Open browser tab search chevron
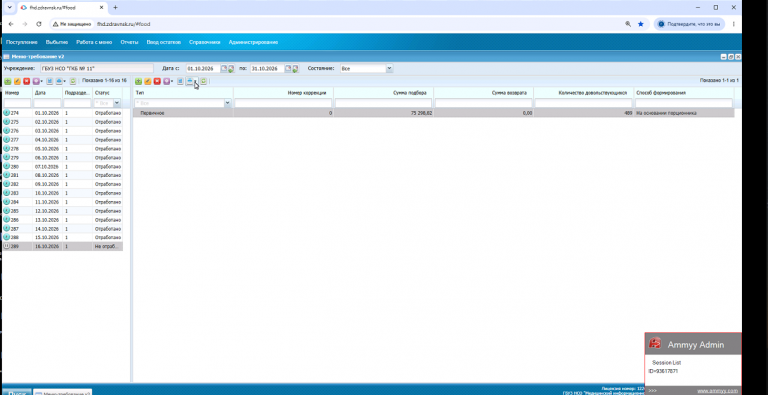This screenshot has width=768, height=395. point(9,7)
